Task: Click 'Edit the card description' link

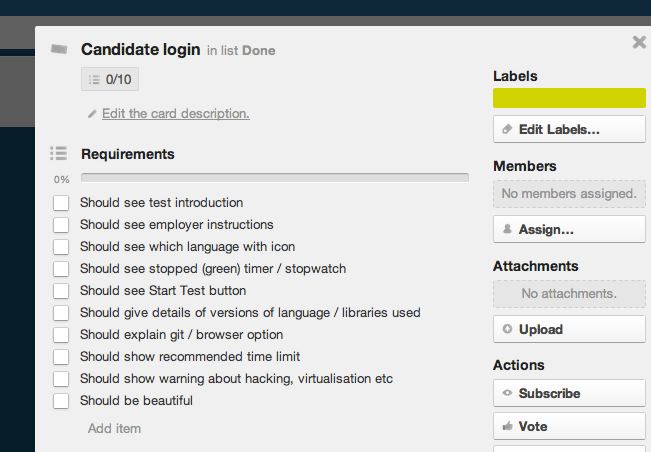Action: tap(176, 113)
